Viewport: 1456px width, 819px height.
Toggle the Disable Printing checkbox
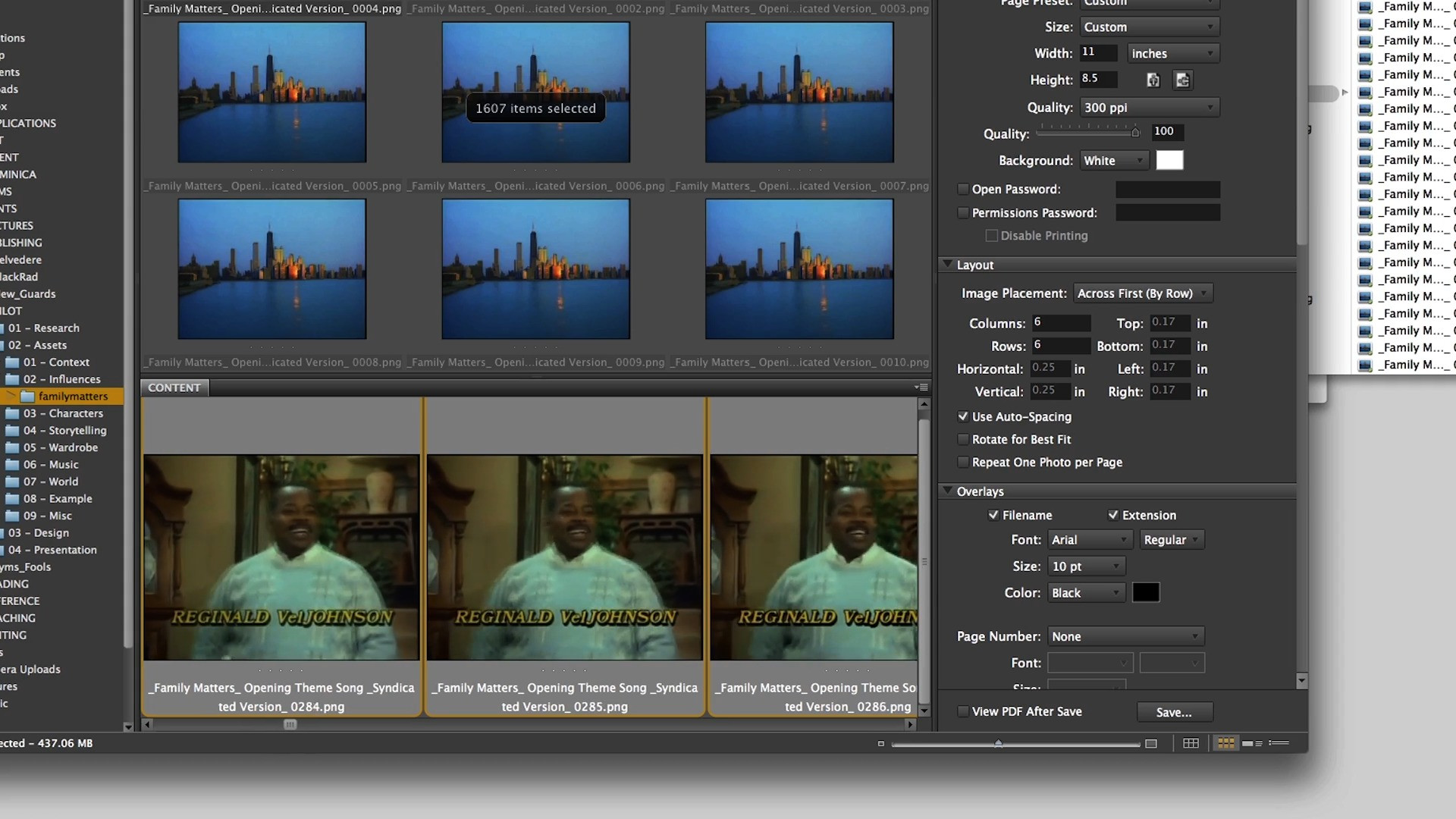[x=991, y=236]
